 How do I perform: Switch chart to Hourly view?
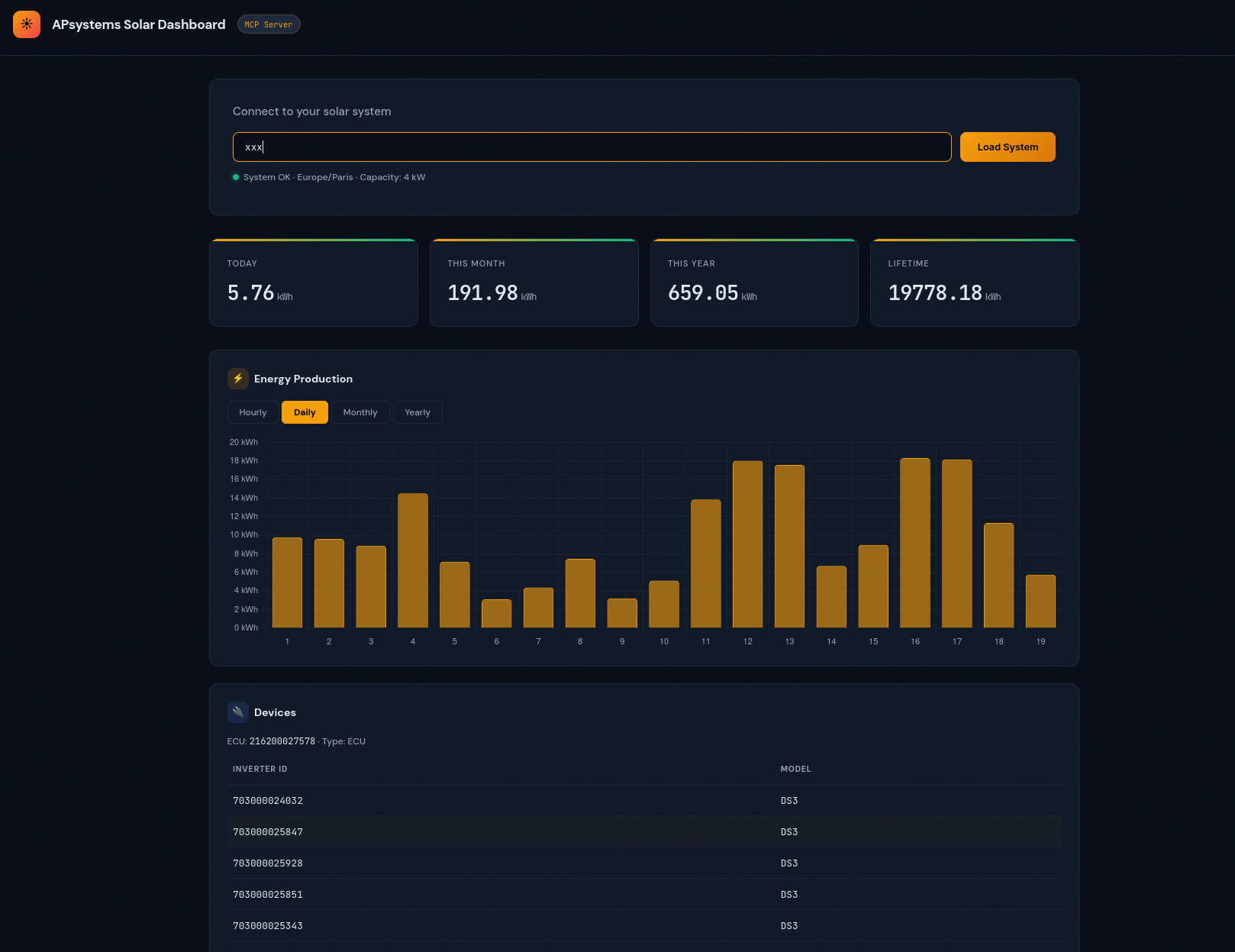coord(253,412)
